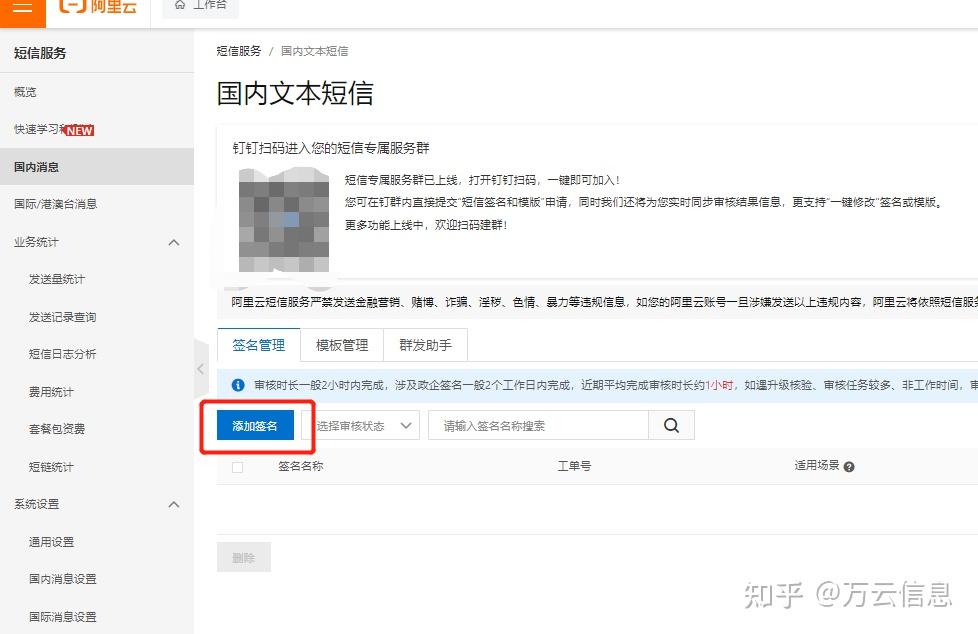Screen dimensions: 978x634
Task: Open the 工作台 home button
Action: pyautogui.click(x=200, y=6)
